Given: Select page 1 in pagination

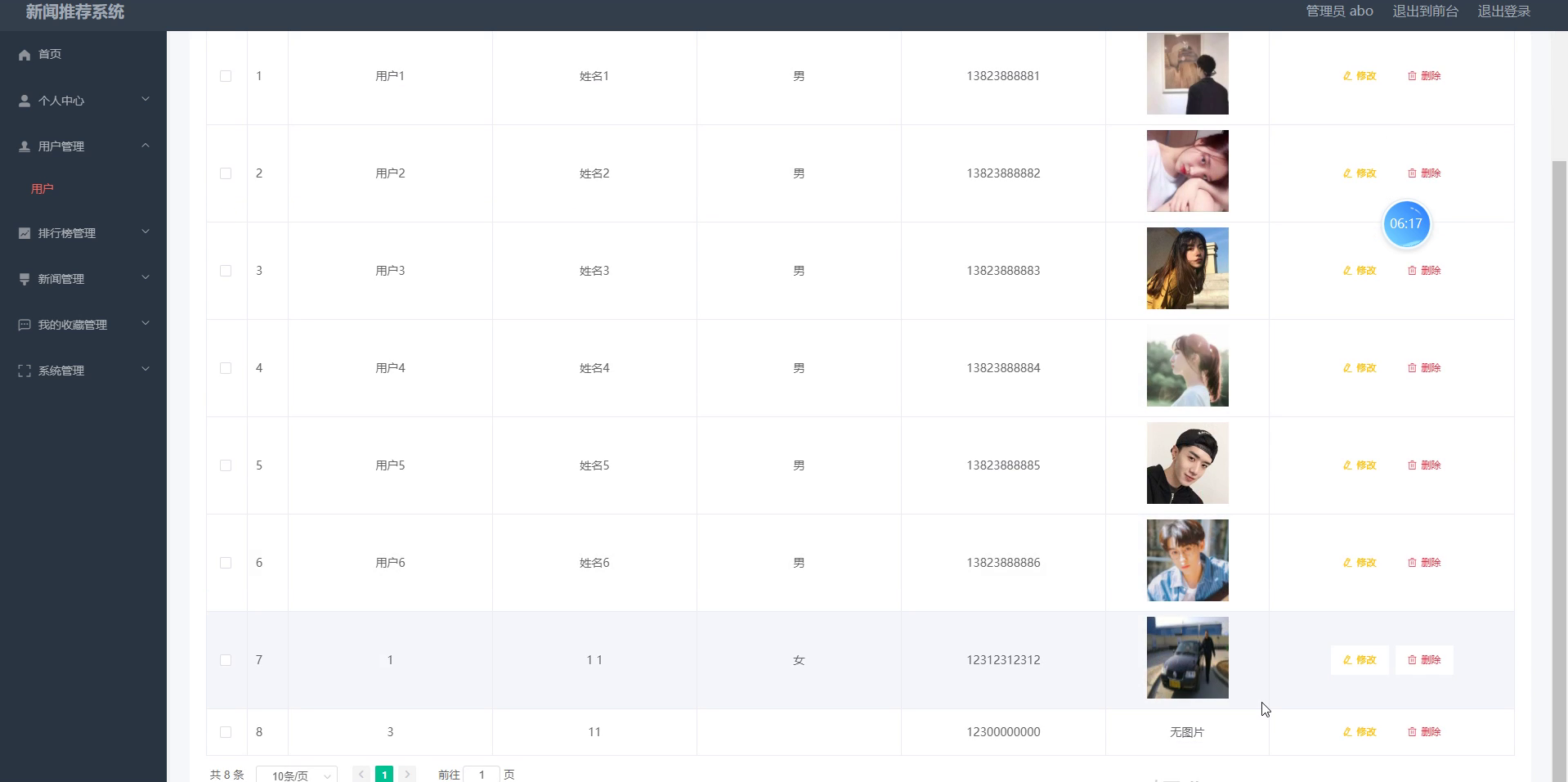Looking at the screenshot, I should [384, 774].
